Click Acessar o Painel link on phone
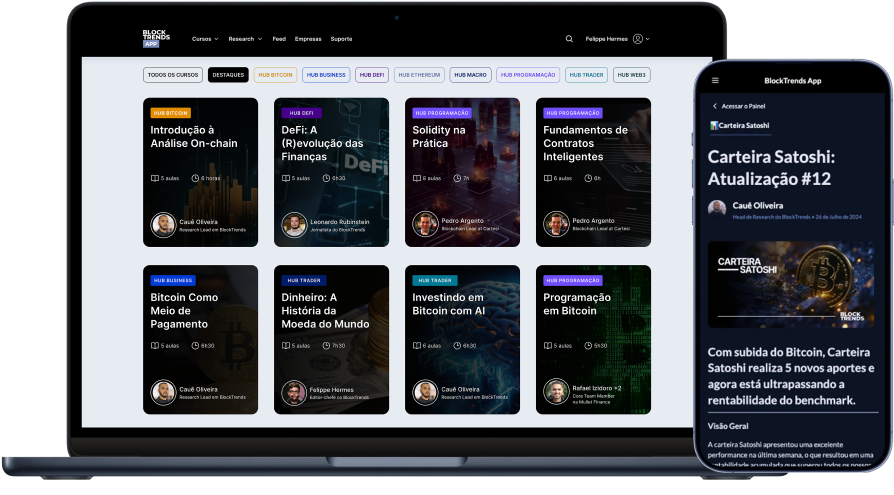This screenshot has height=495, width=894. tap(743, 106)
